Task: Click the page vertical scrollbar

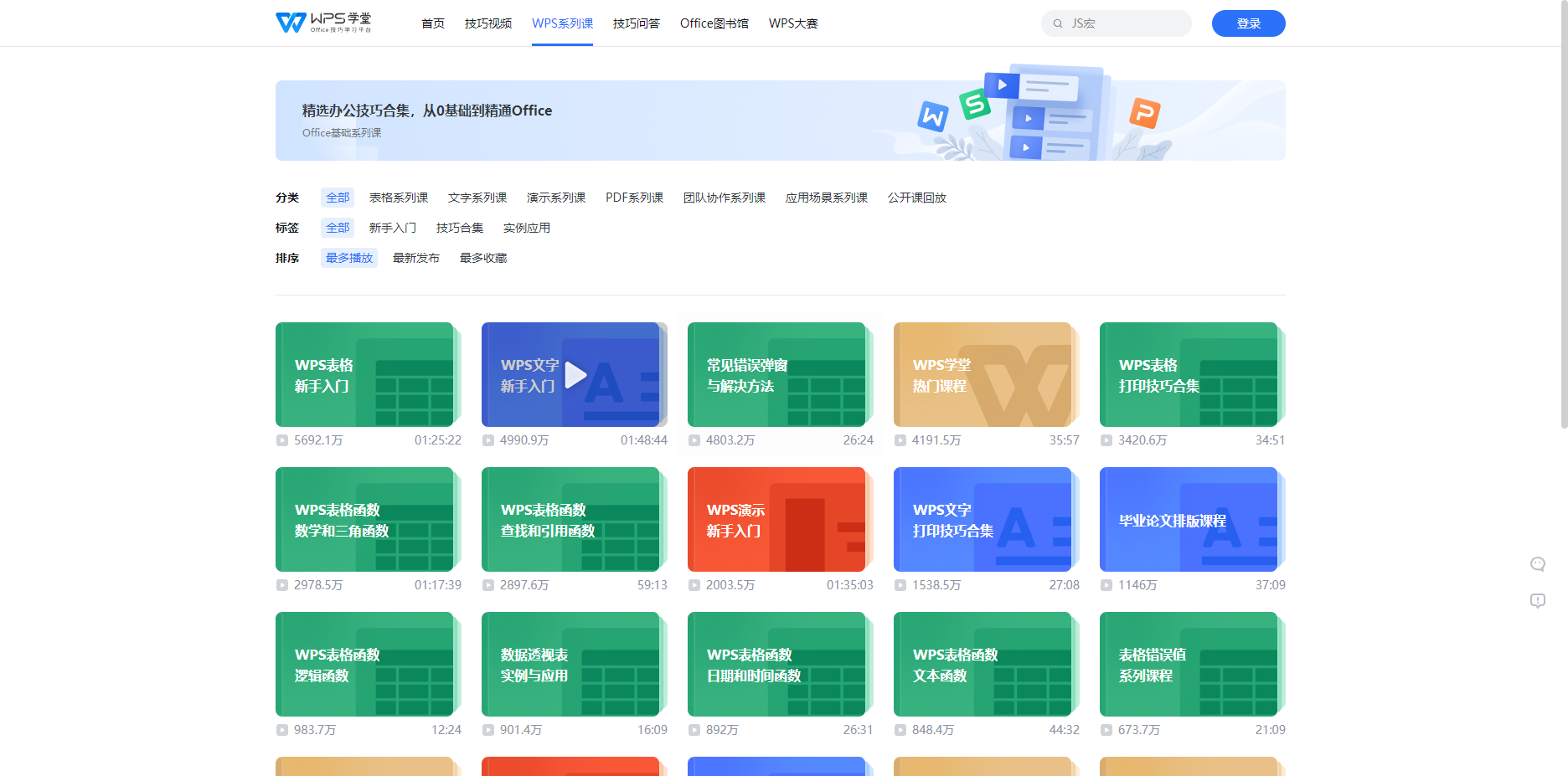Action: pyautogui.click(x=1564, y=214)
